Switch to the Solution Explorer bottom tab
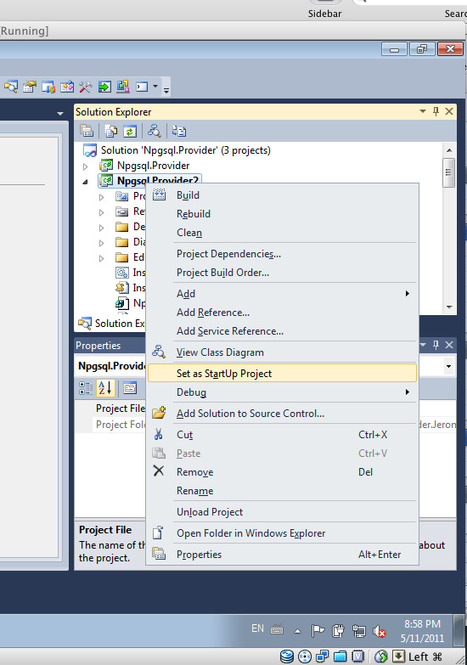467x665 pixels. (111, 323)
